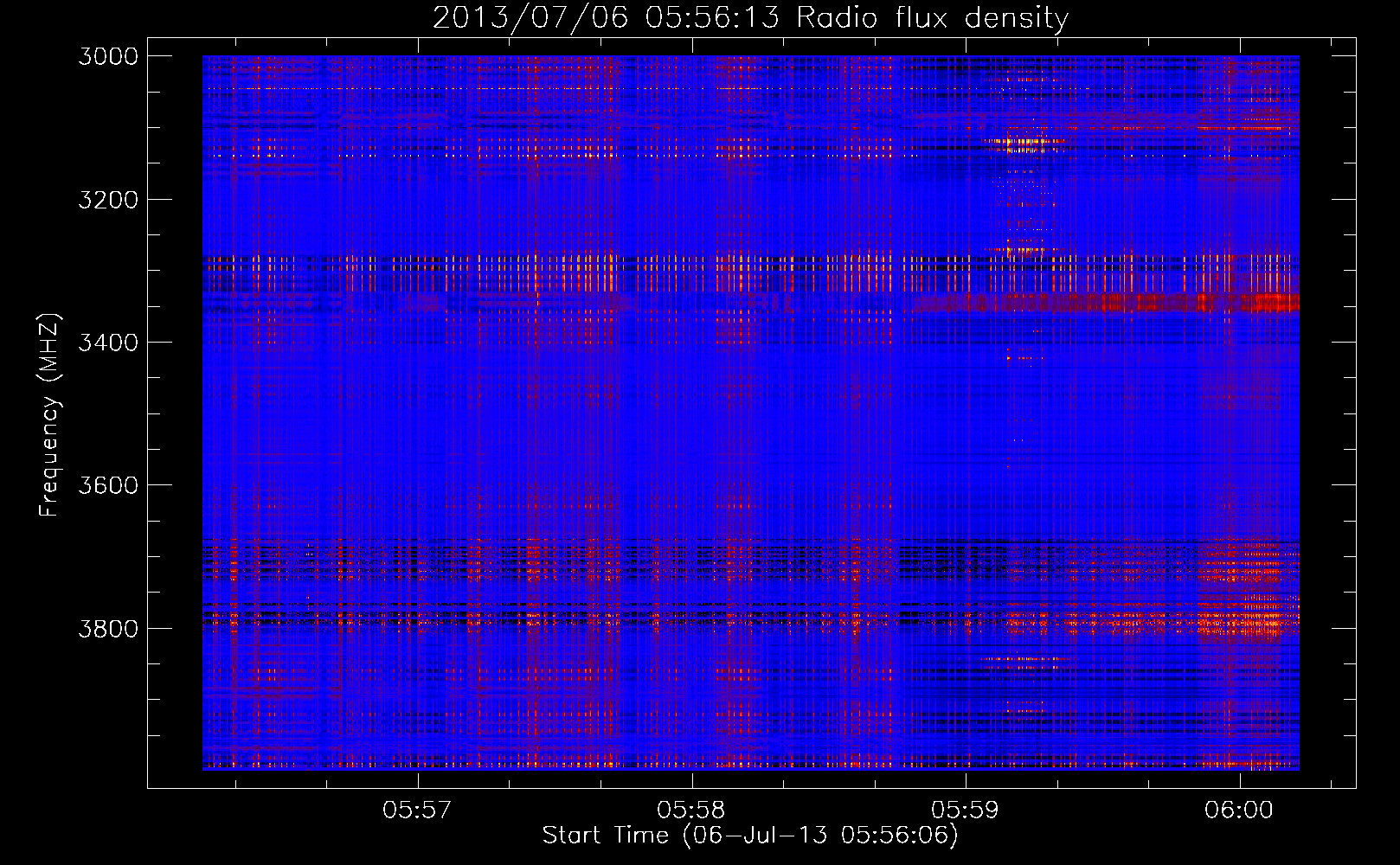This screenshot has width=1400, height=865.
Task: Click the 3200 frequency axis label
Action: pyautogui.click(x=108, y=200)
